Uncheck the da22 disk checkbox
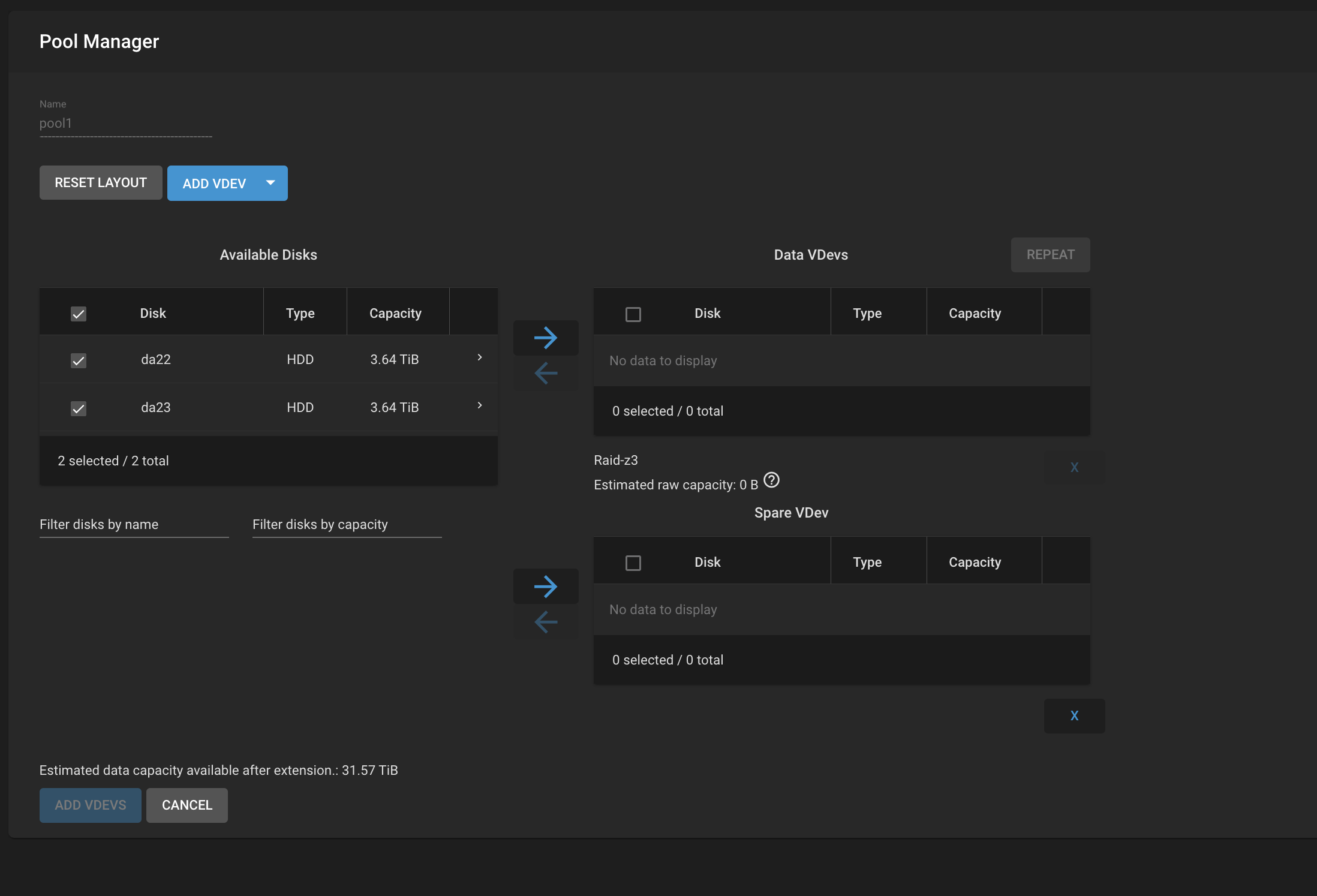This screenshot has width=1317, height=896. point(79,360)
